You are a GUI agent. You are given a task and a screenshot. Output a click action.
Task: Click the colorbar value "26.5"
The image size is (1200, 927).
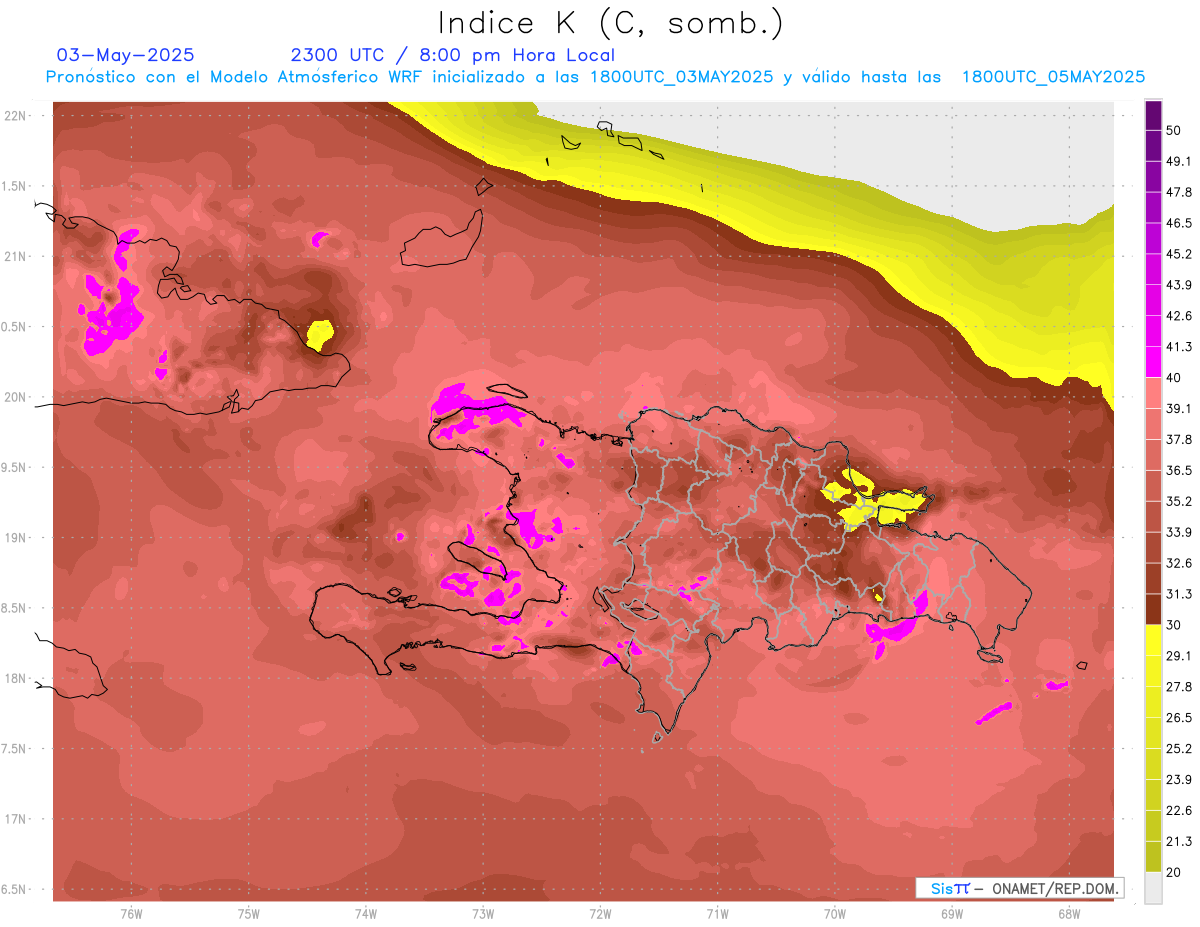(1179, 718)
